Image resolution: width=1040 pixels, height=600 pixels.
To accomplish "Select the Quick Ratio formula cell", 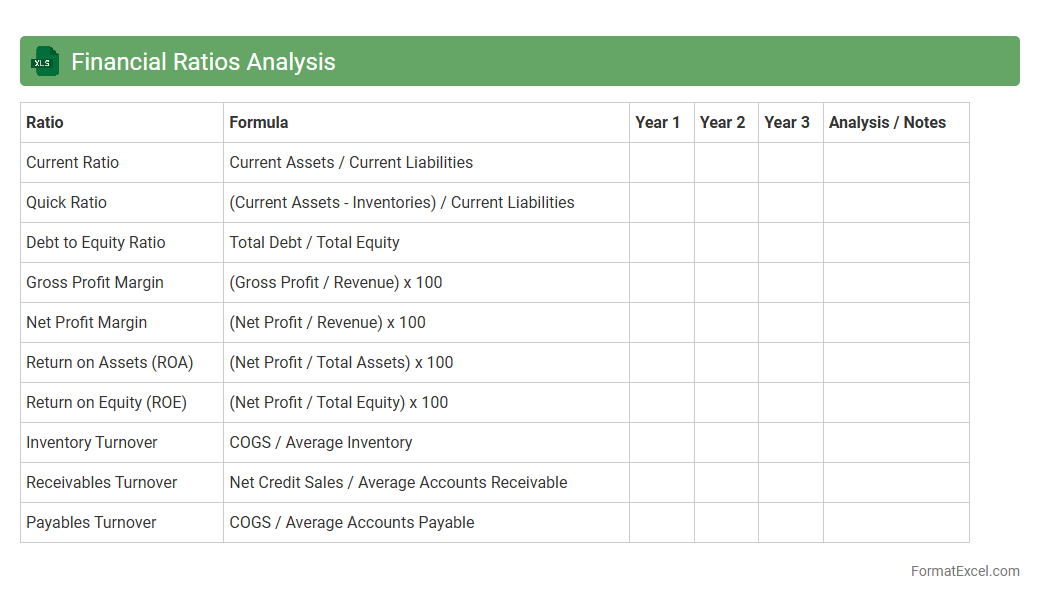I will click(x=402, y=202).
